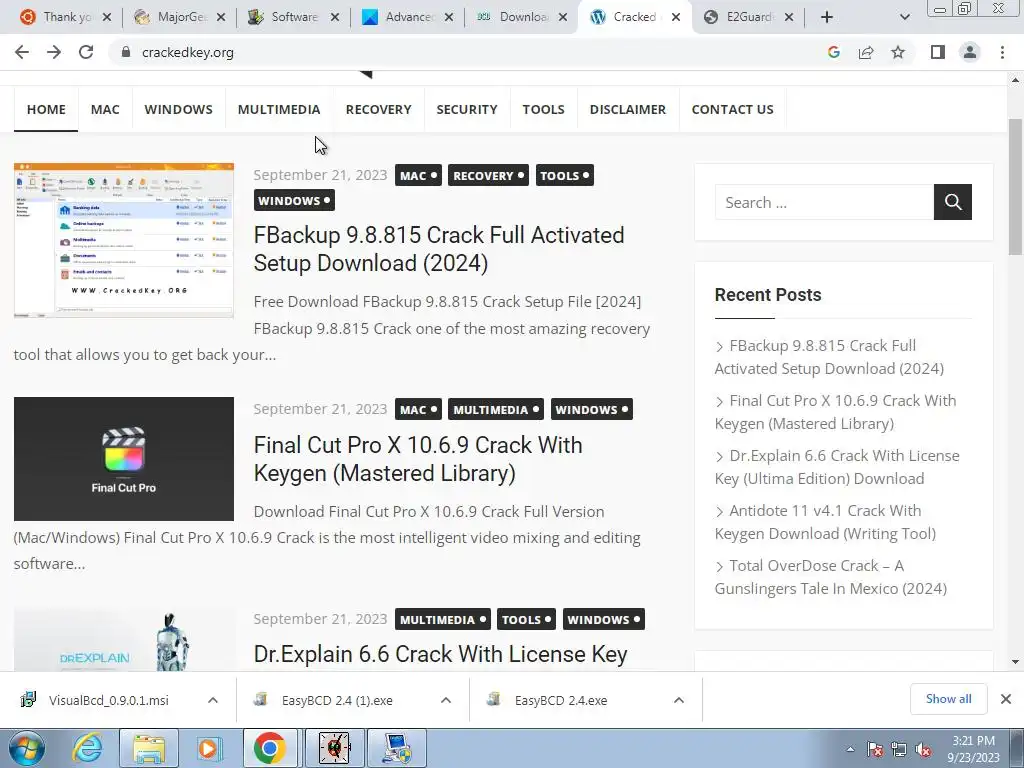Select RECOVERY tag on FBackup post
This screenshot has height=768, width=1024.
tap(488, 175)
